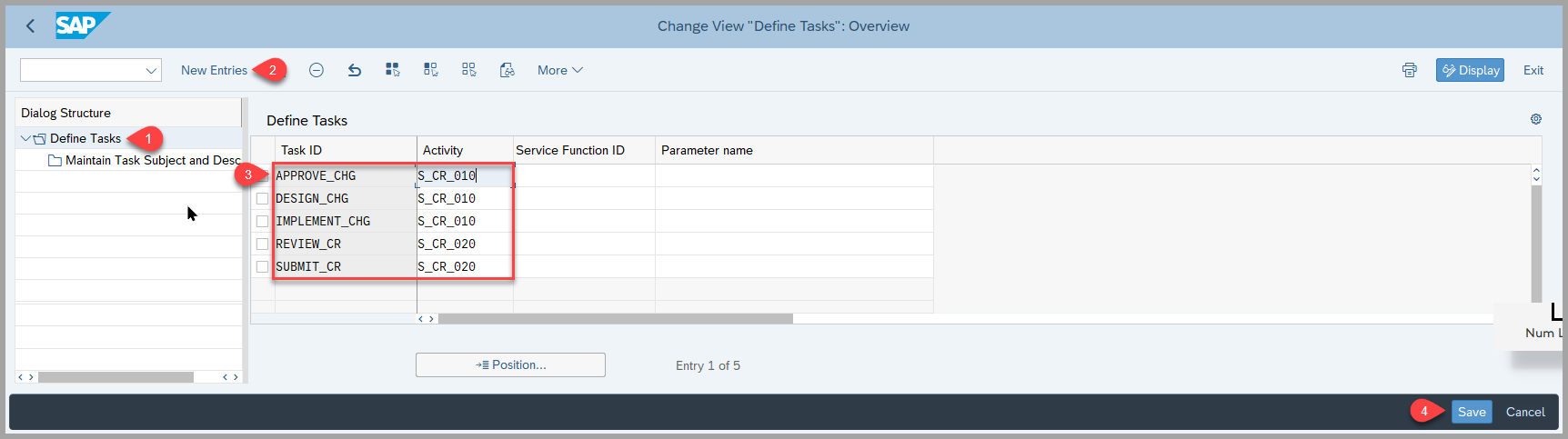Click the Select All toolbar icon
Screen dimensions: 1568x439
pyautogui.click(x=393, y=70)
